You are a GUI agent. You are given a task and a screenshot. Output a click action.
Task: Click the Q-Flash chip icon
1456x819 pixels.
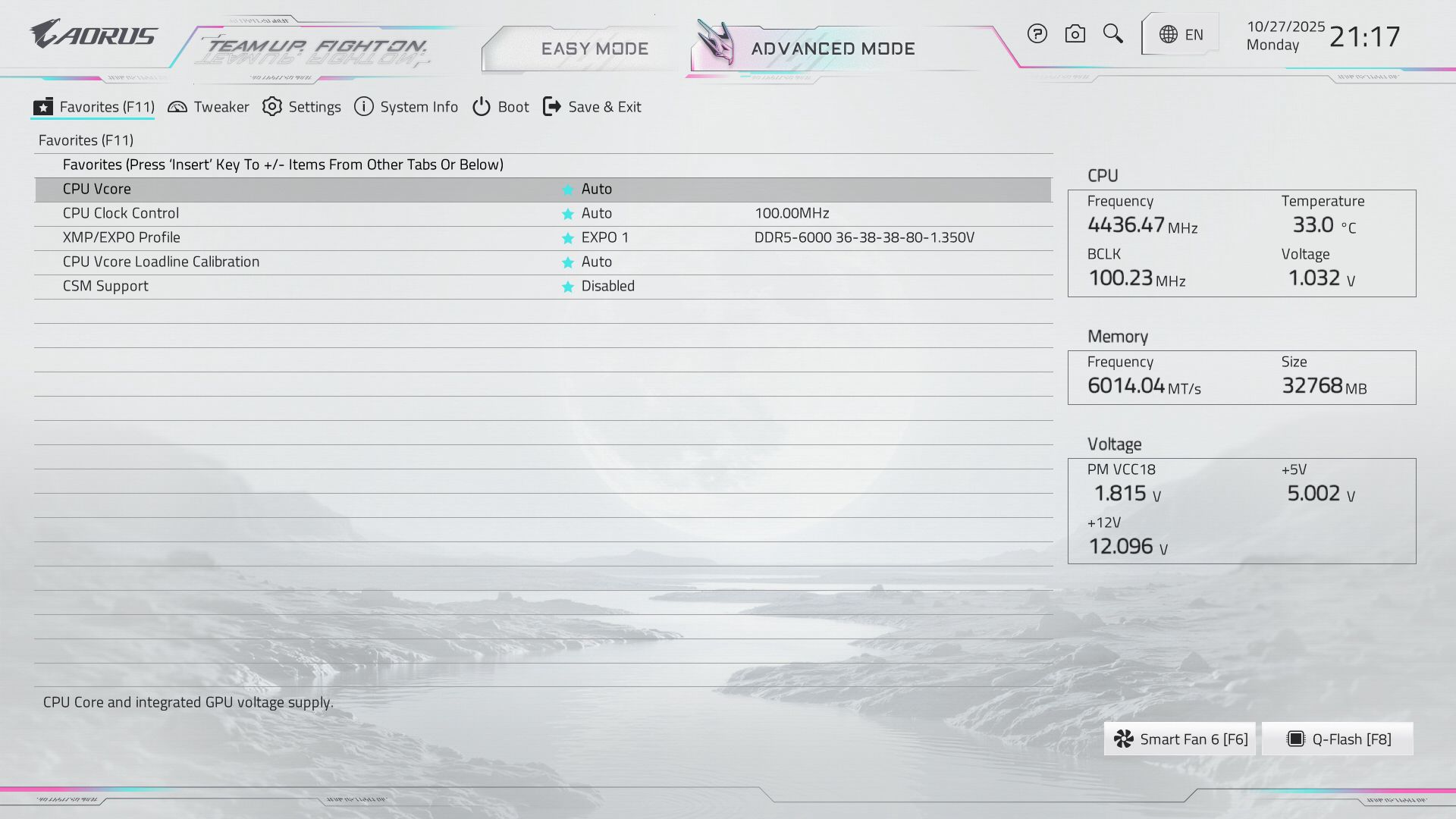[x=1295, y=739]
